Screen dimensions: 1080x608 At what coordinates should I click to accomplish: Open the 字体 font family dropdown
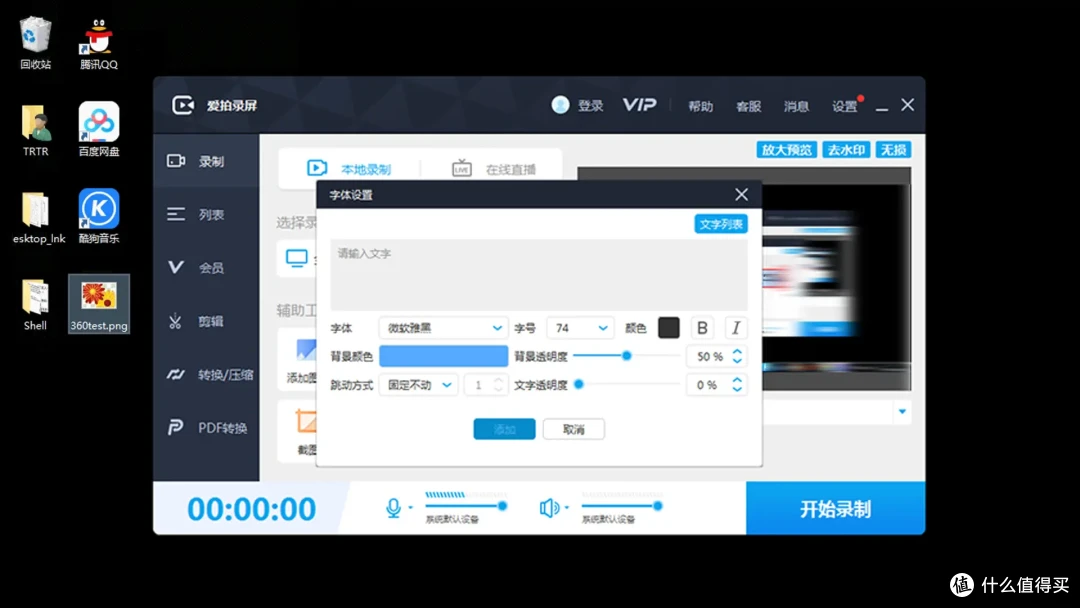[x=444, y=328]
